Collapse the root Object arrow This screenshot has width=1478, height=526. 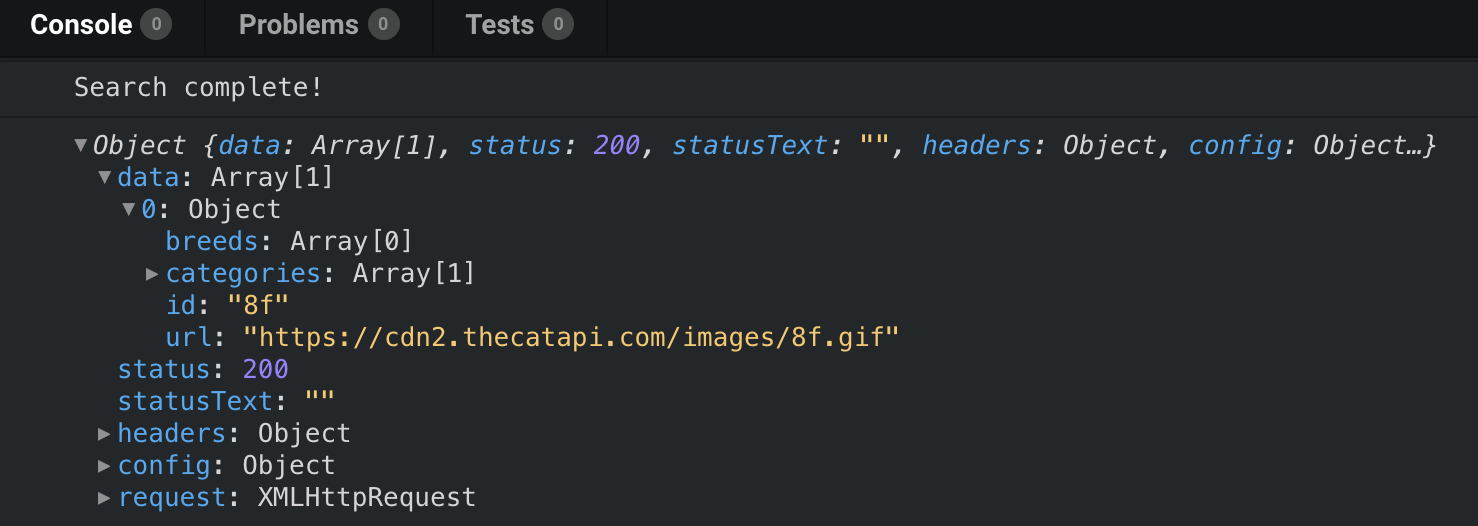tap(81, 146)
